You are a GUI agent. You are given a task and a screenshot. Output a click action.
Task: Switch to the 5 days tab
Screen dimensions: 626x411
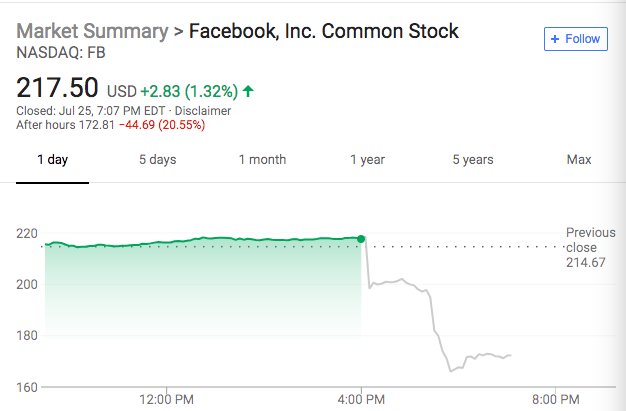pos(156,160)
